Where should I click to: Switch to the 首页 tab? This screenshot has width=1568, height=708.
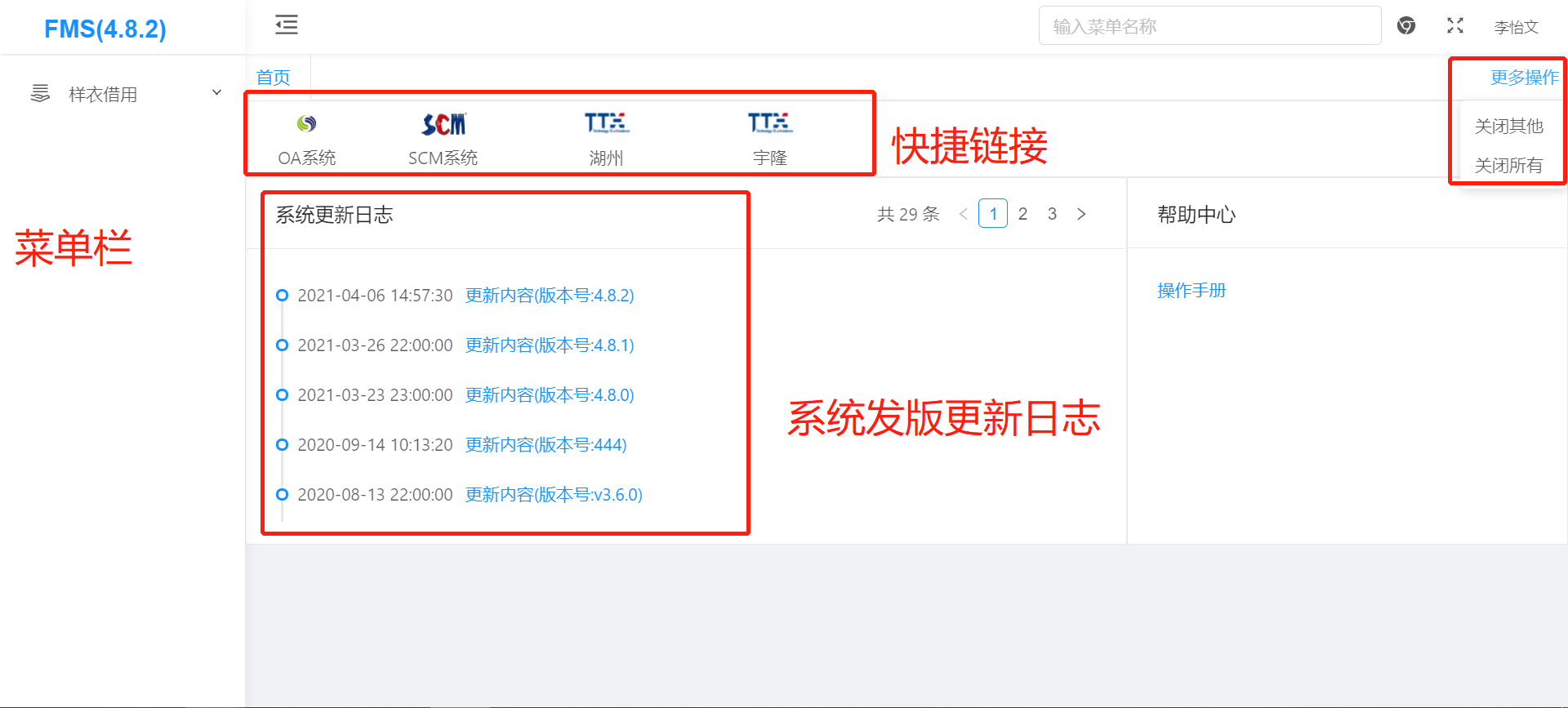[273, 78]
